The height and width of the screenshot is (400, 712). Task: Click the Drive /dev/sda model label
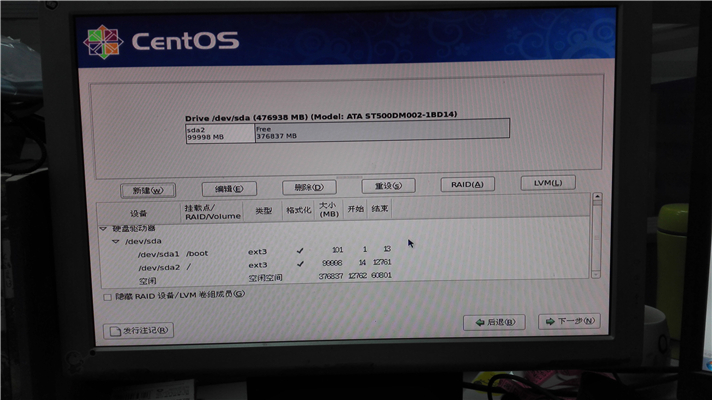pos(321,116)
